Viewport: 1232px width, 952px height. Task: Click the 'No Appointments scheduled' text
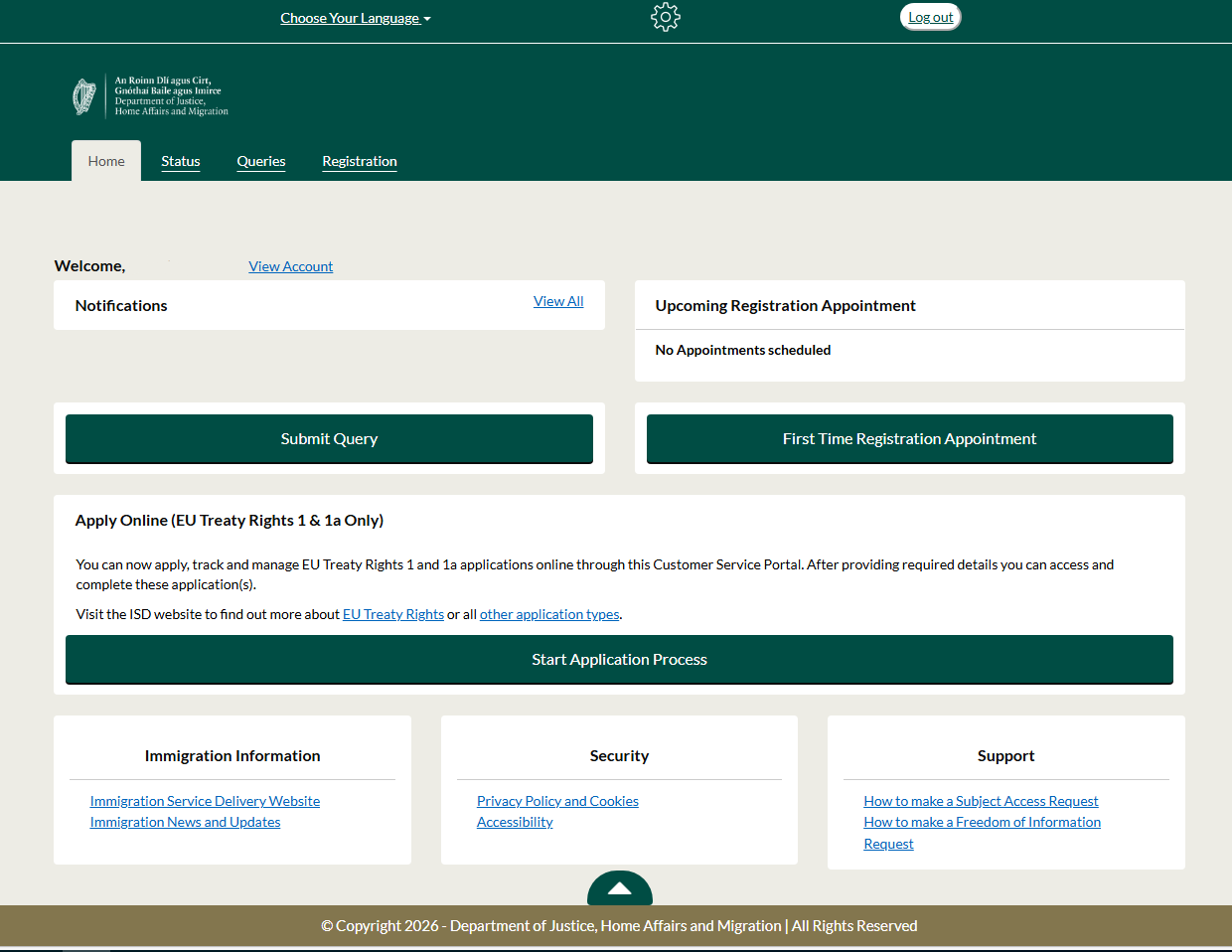click(x=743, y=350)
